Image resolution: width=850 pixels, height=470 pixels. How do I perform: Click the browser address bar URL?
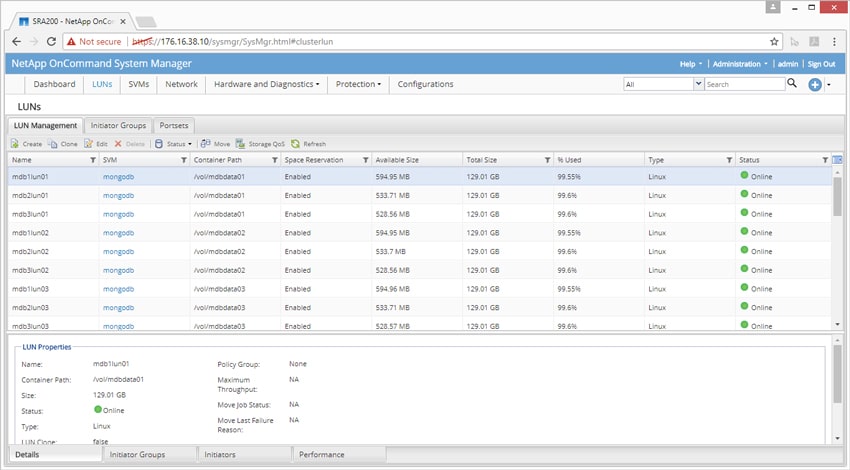click(233, 42)
